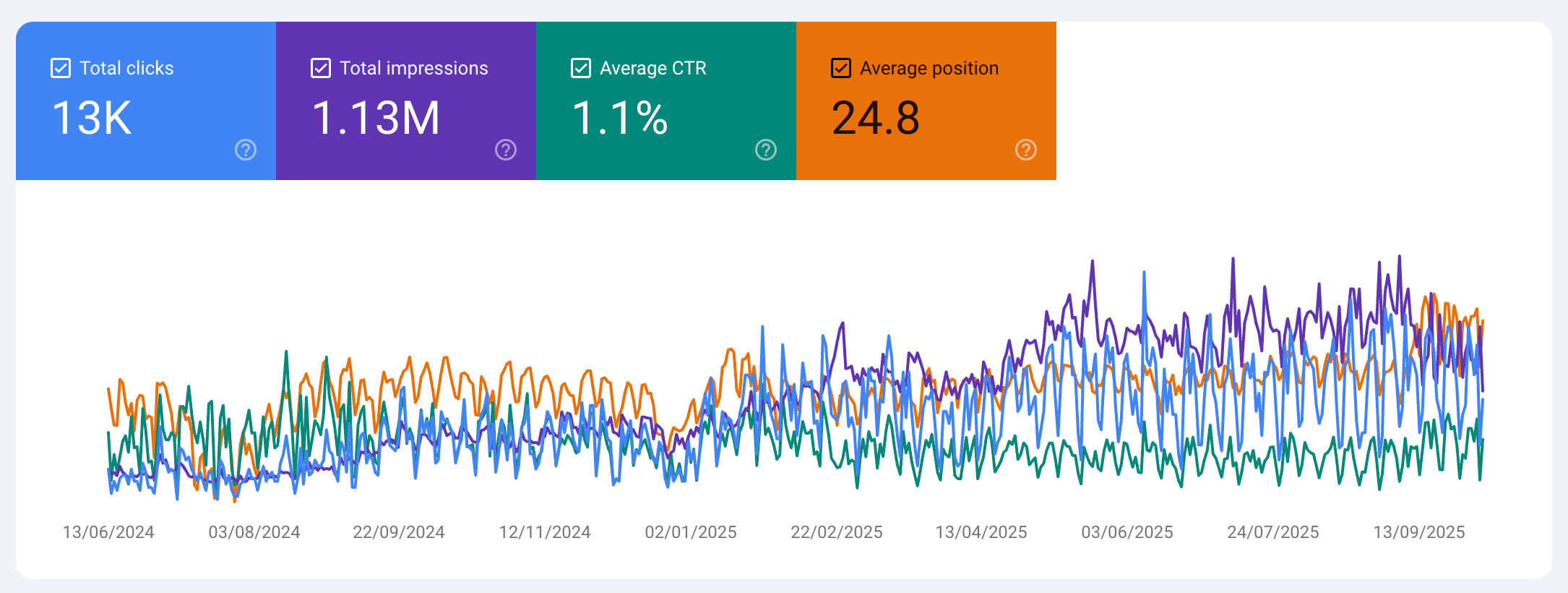This screenshot has height=593, width=1568.
Task: Select the 02/01/2025 date on the axis
Action: 691,532
